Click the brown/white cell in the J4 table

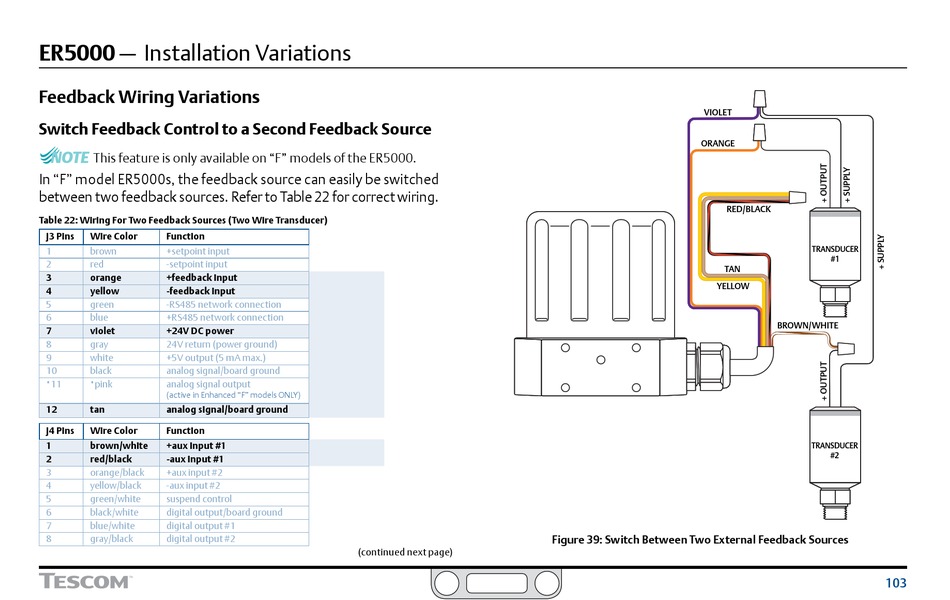point(119,445)
